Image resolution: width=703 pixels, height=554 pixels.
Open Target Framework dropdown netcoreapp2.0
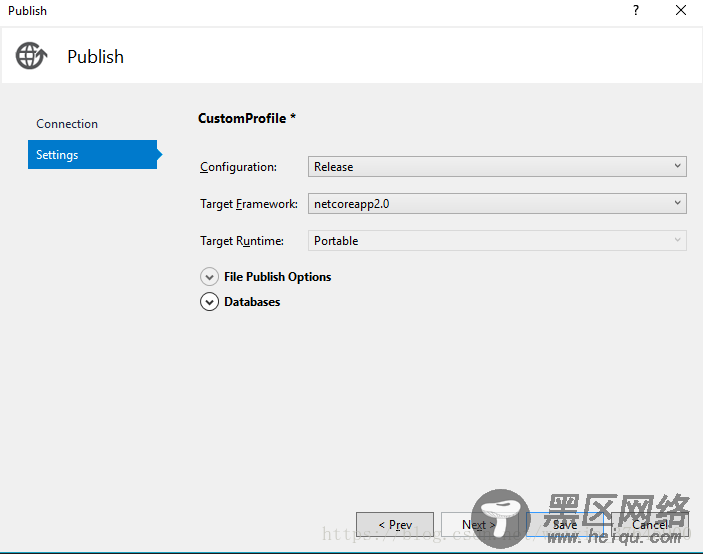(x=497, y=204)
